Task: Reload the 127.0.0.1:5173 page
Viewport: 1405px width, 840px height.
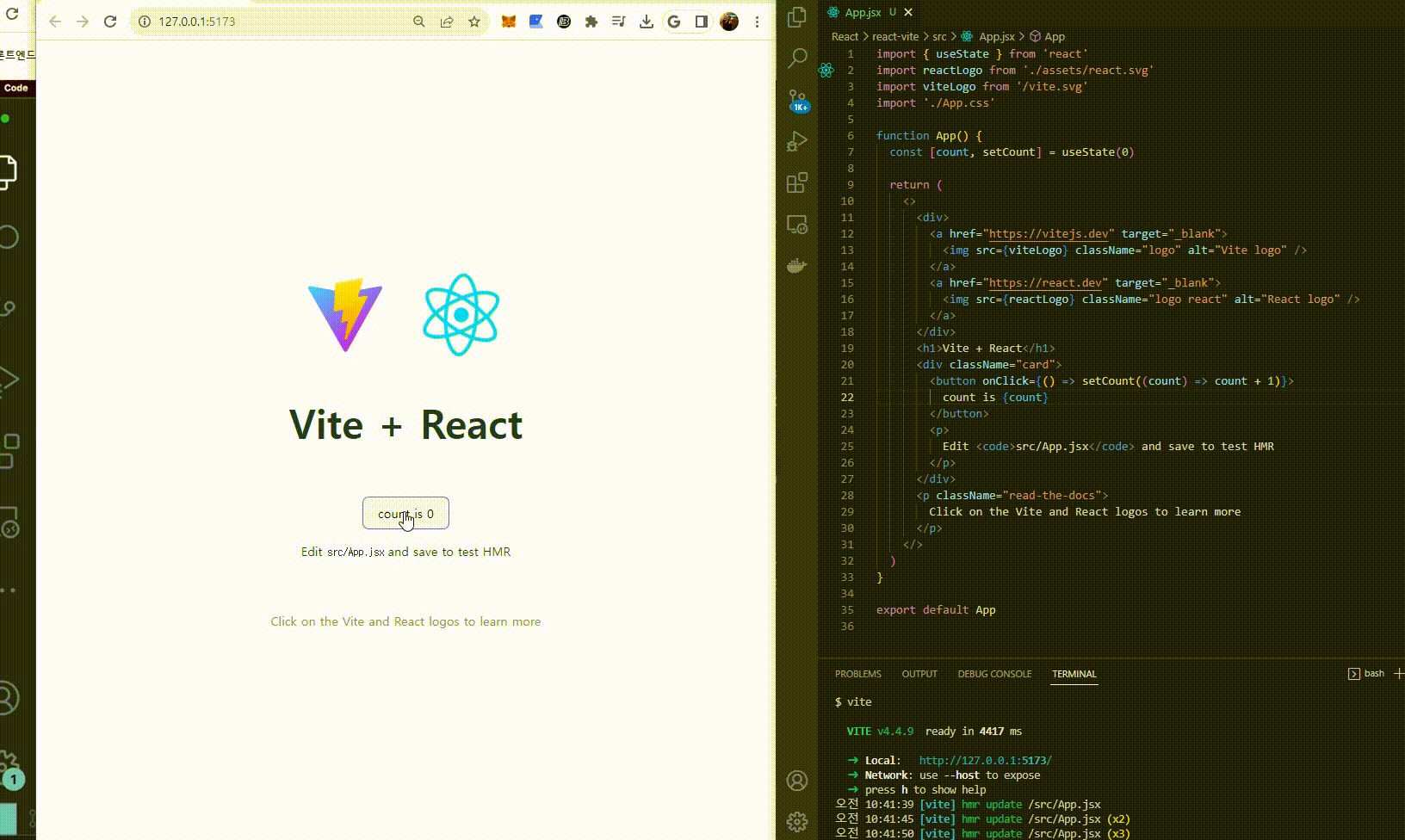Action: 110,22
